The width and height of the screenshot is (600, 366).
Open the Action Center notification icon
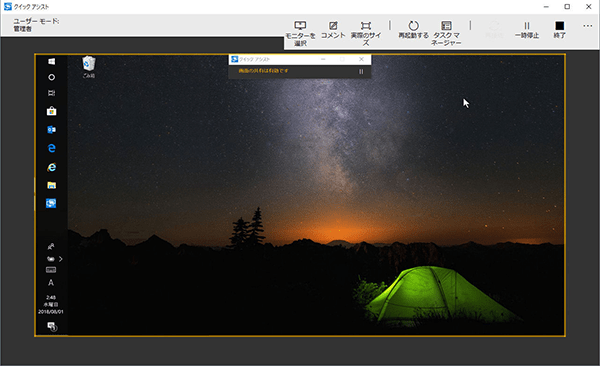tap(52, 327)
